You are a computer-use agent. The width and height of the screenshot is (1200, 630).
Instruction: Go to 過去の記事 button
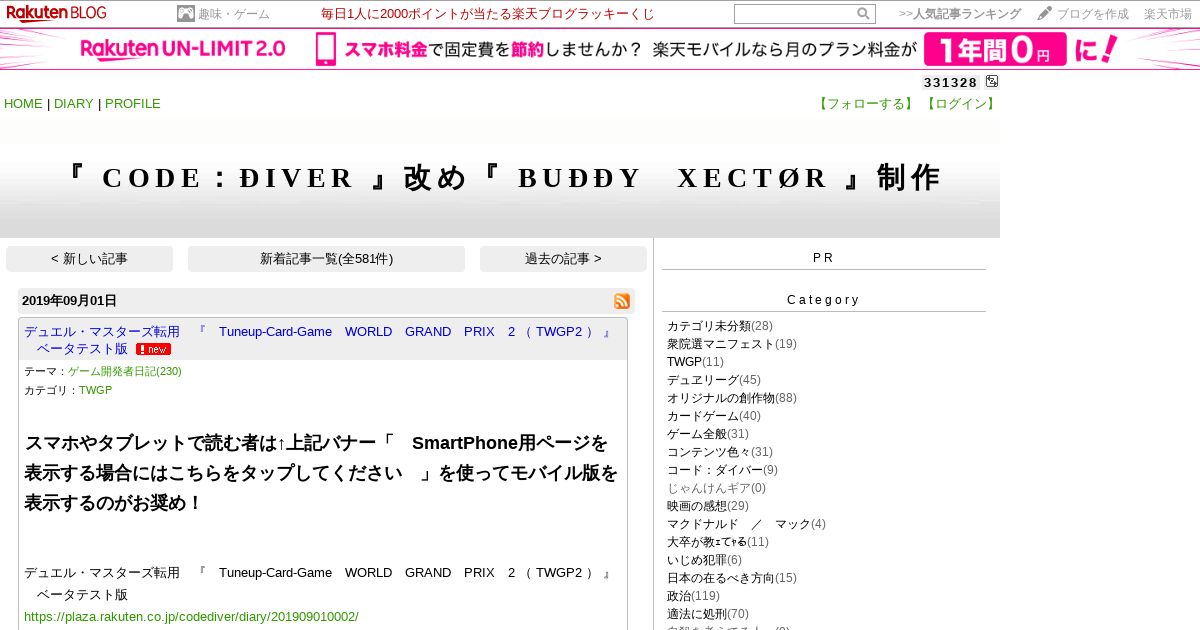point(563,259)
